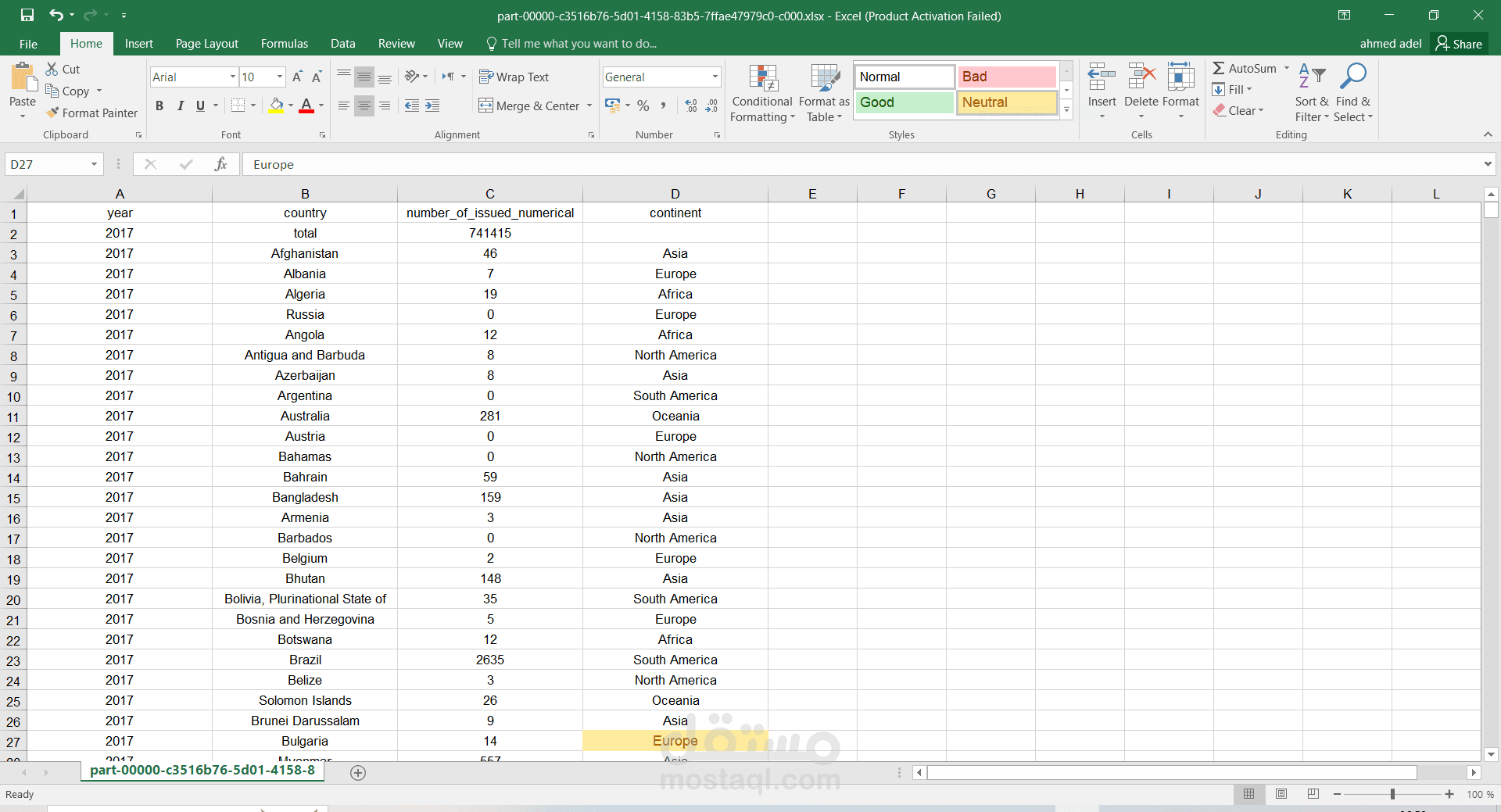Switch to the Page Layout tab
The image size is (1501, 812).
pyautogui.click(x=206, y=44)
